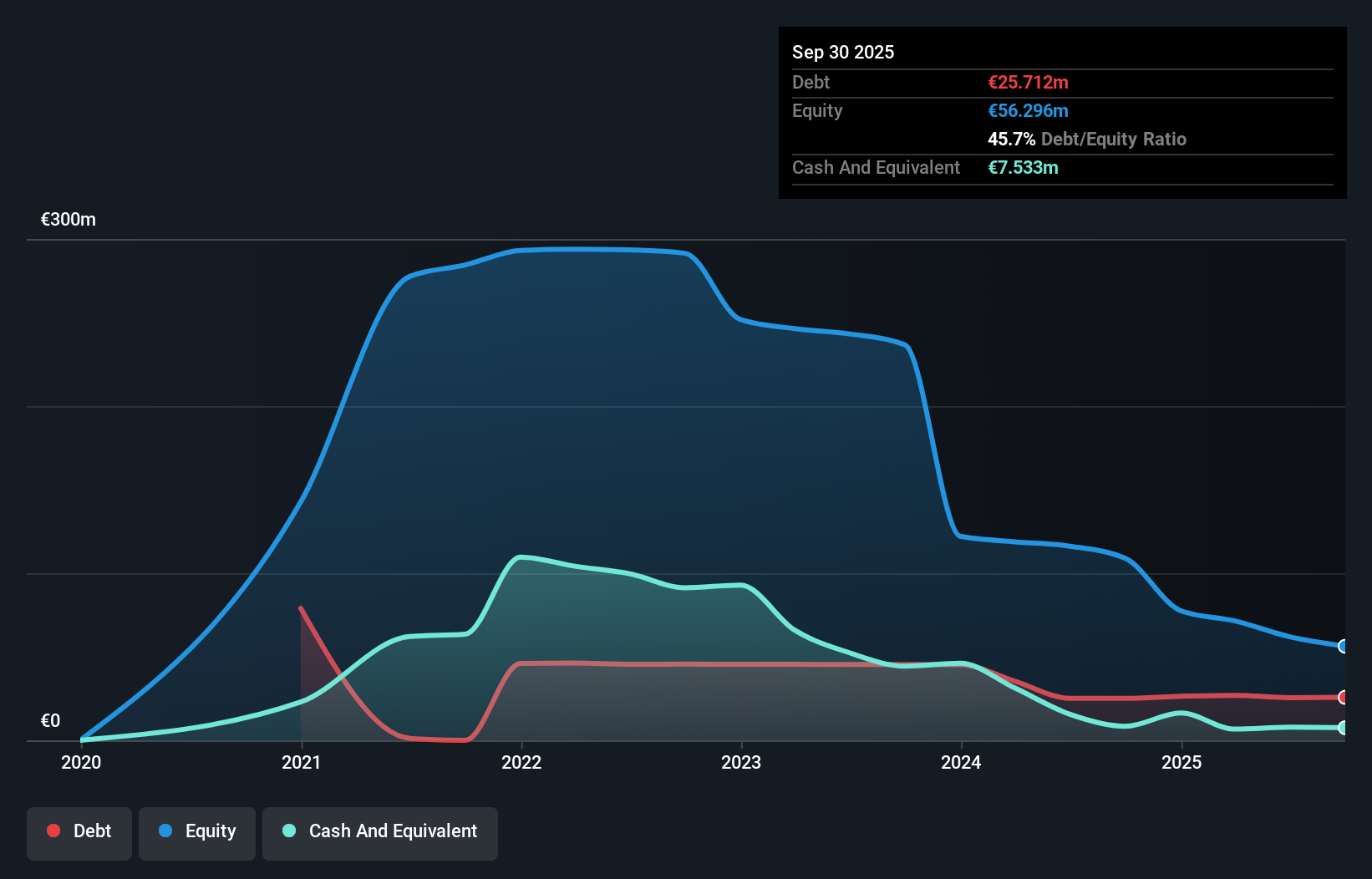Screen dimensions: 1372x879
Task: Click the teal Cash And Equivalent legend dot
Action: coord(288,831)
